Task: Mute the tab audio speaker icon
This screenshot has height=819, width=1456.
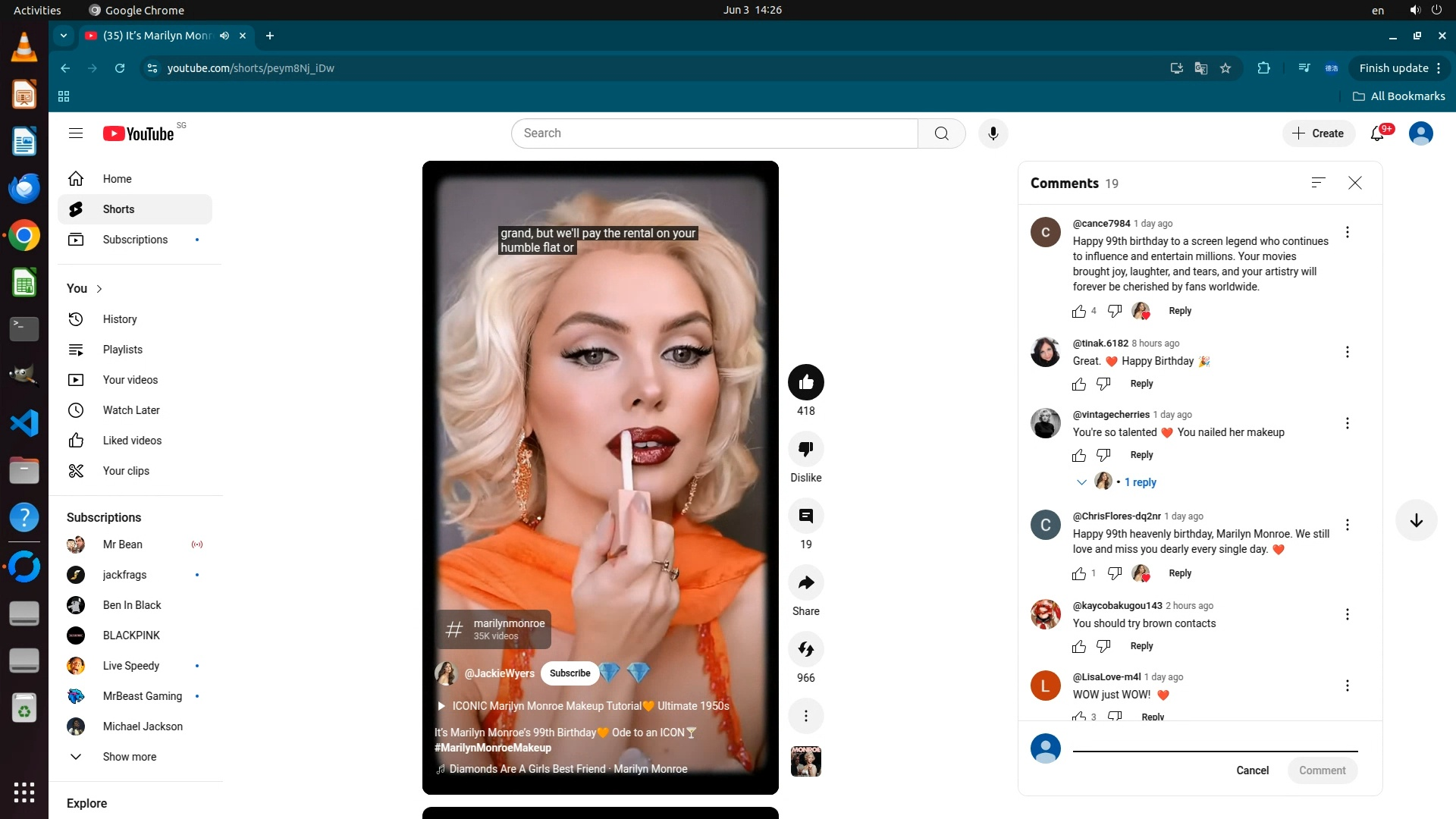Action: pyautogui.click(x=224, y=36)
